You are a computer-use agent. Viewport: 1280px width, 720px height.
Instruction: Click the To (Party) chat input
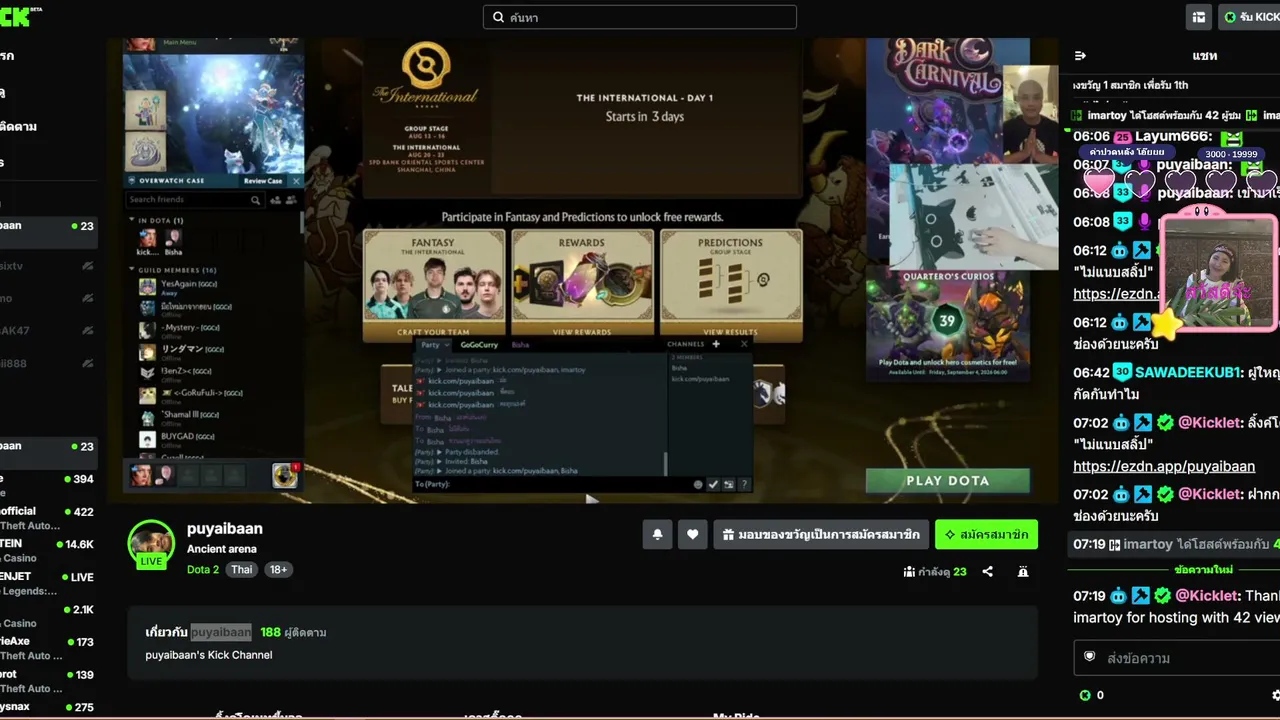coord(553,484)
